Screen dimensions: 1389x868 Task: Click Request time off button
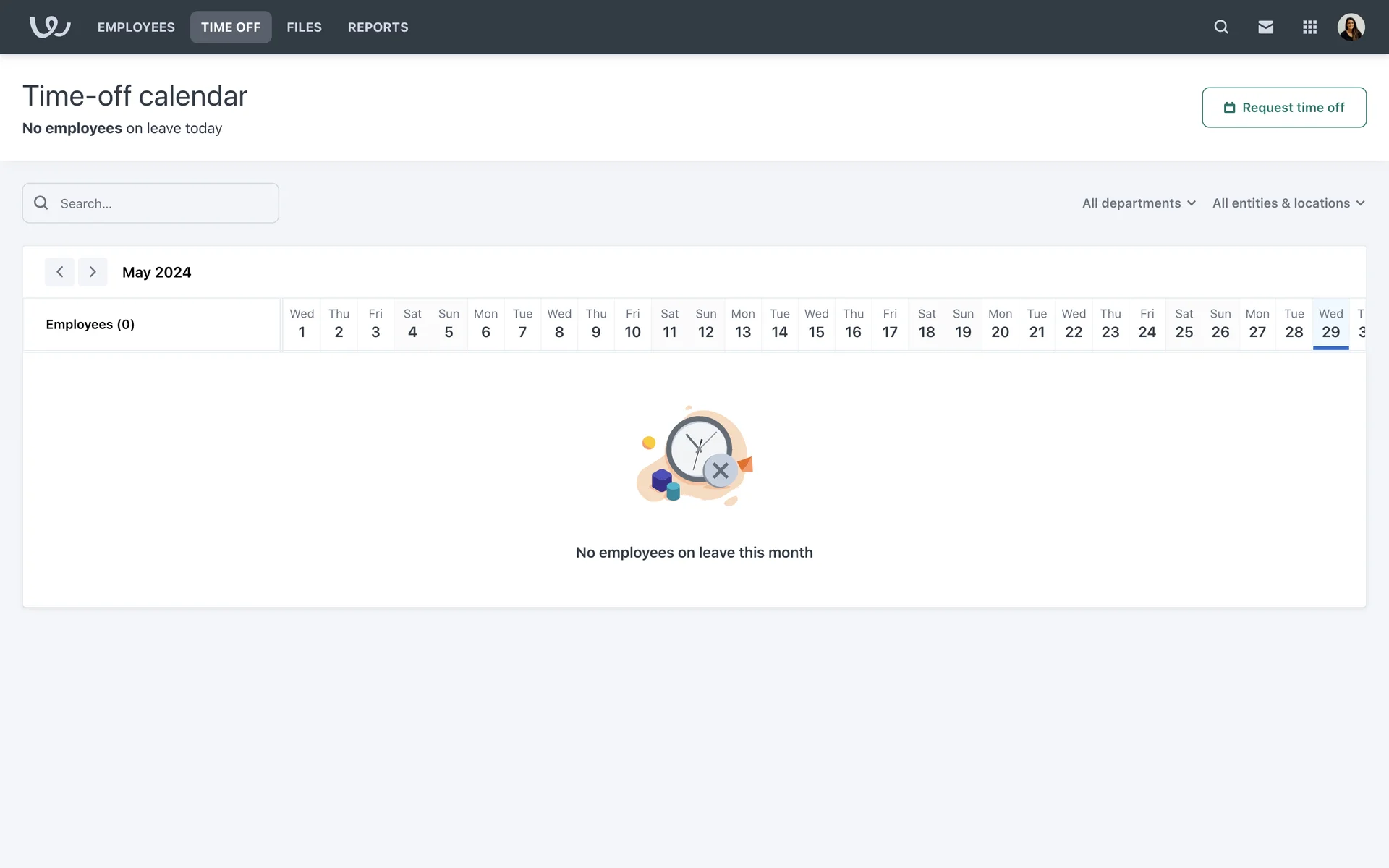click(1283, 108)
